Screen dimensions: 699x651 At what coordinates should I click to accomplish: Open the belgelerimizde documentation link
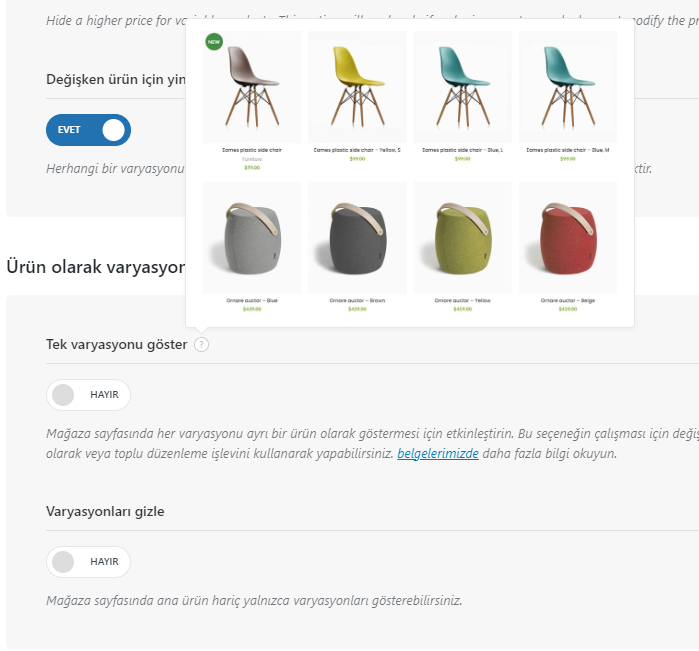tap(438, 453)
